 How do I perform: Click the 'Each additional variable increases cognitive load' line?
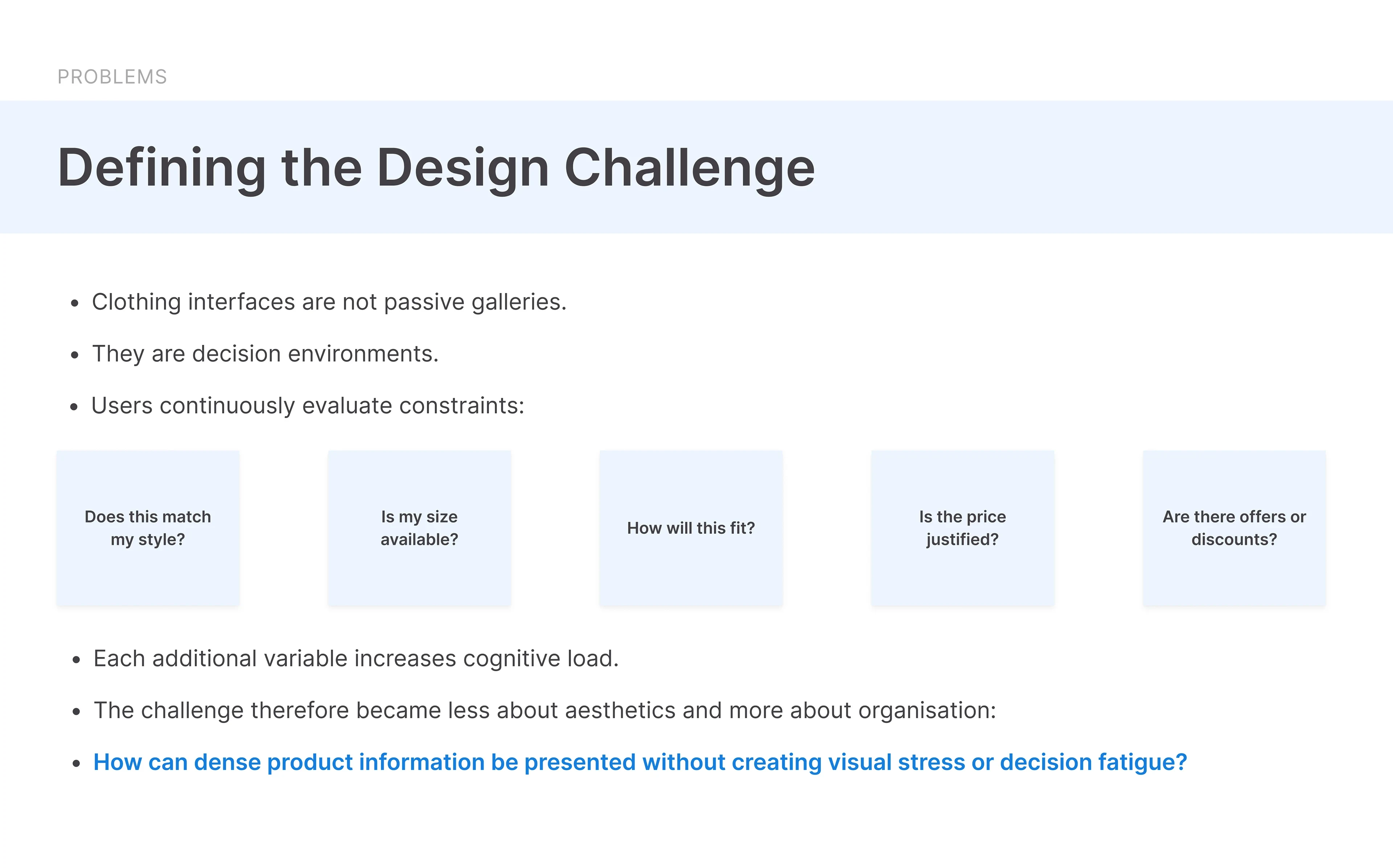356,658
